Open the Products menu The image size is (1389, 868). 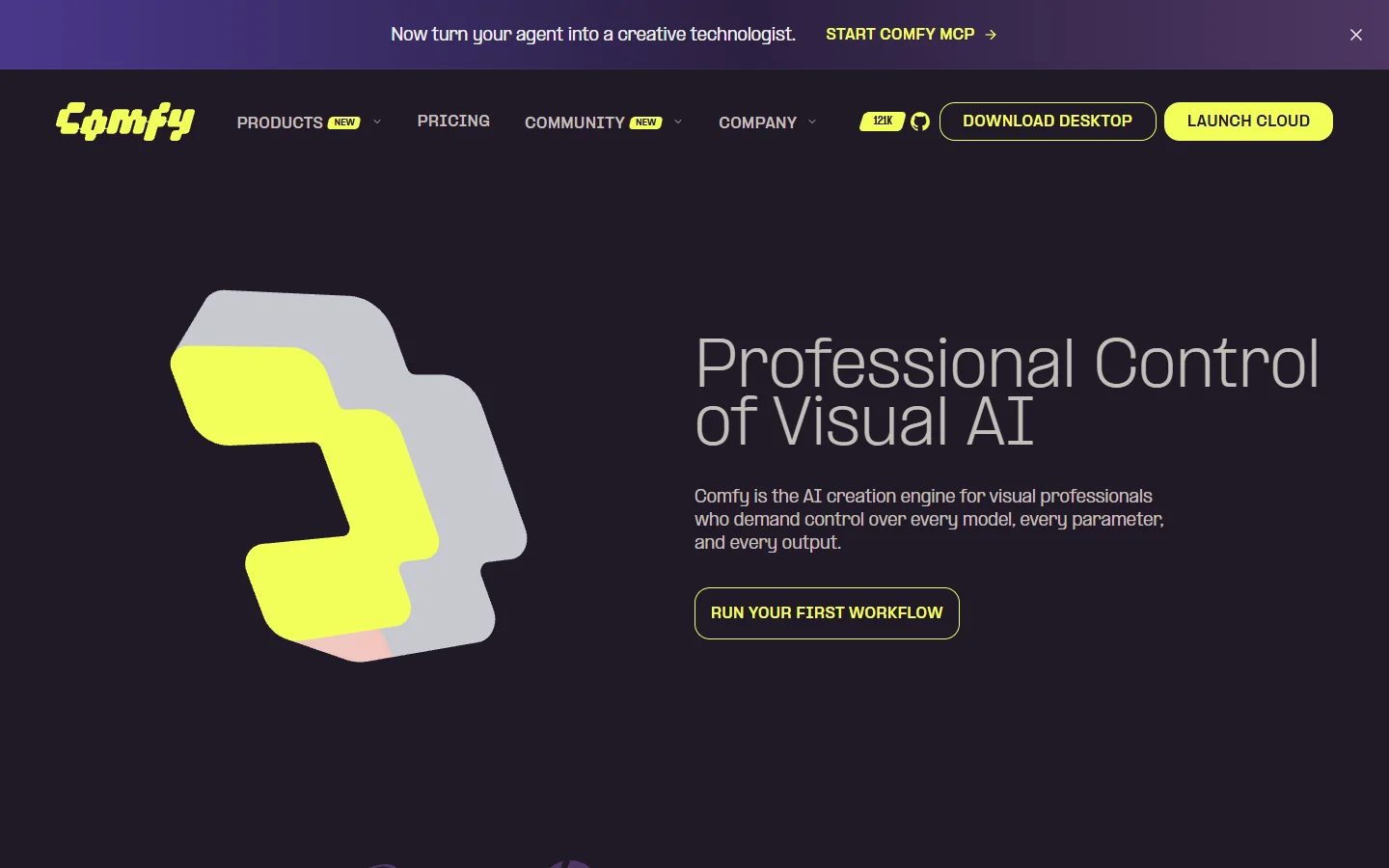(280, 122)
